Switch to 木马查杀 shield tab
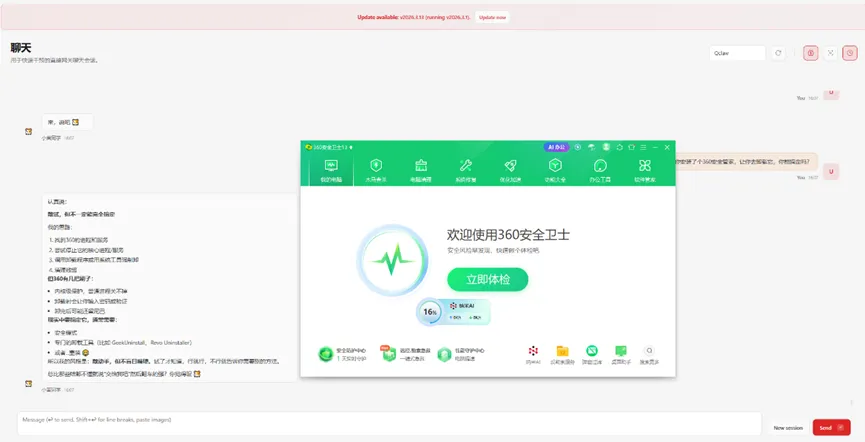Viewport: 865px width, 442px height. pyautogui.click(x=376, y=170)
